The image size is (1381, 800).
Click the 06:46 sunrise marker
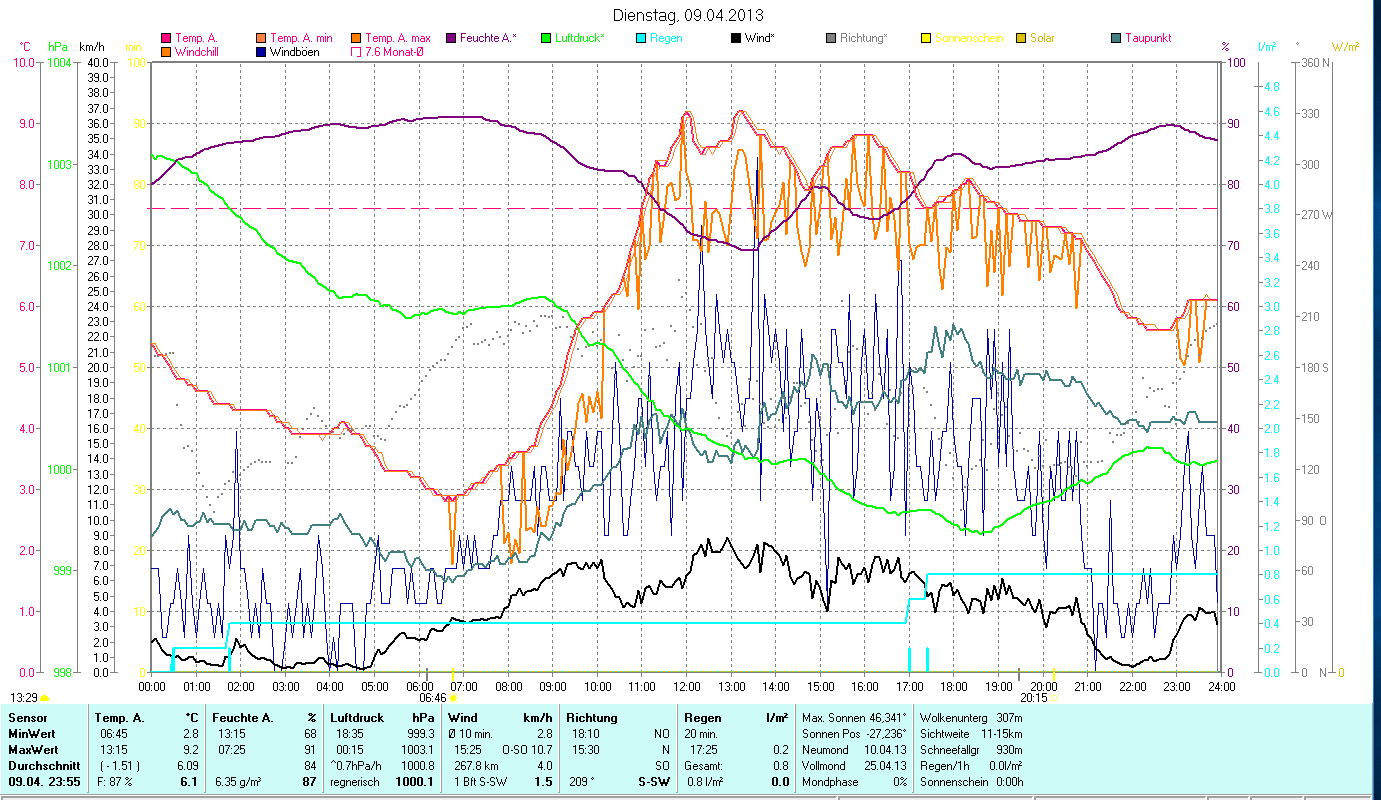pyautogui.click(x=433, y=698)
